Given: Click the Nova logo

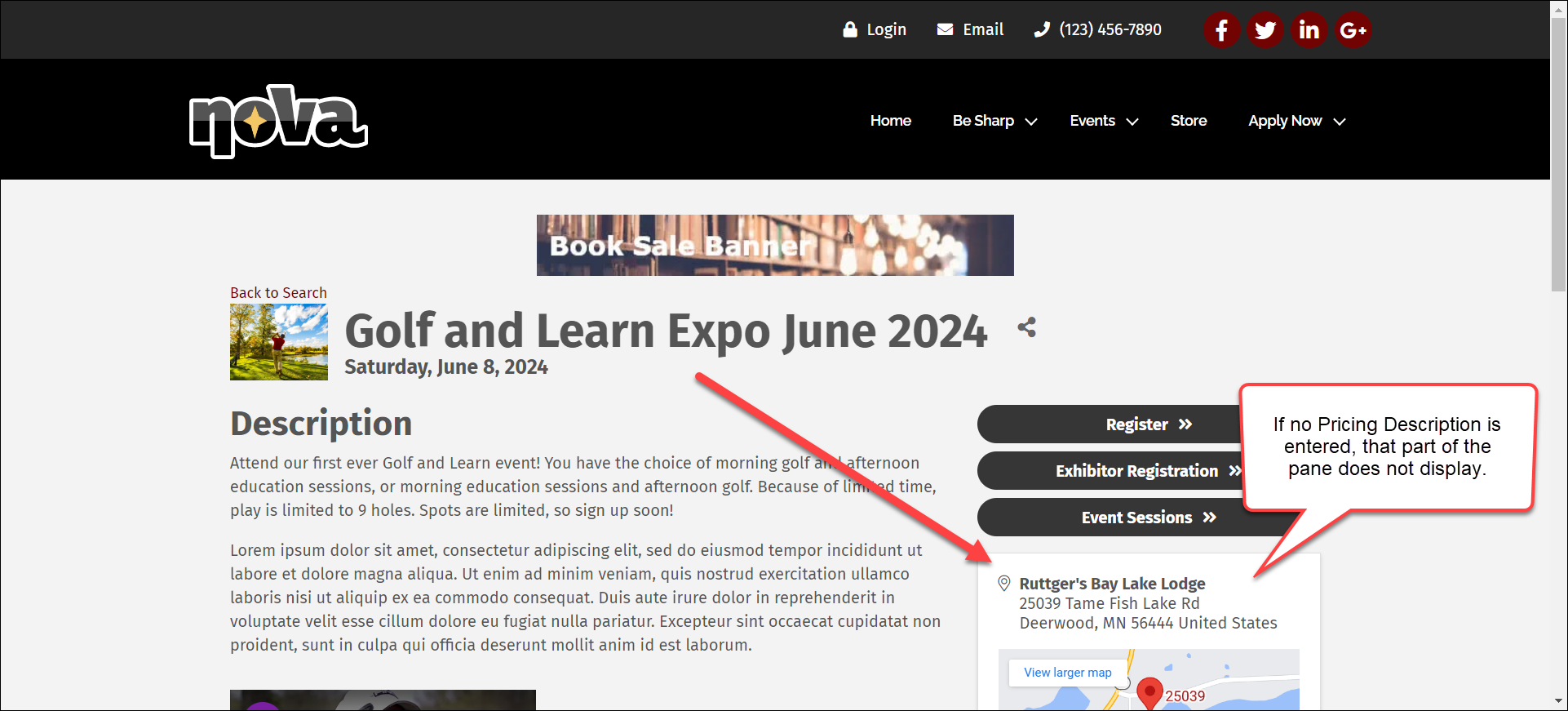Looking at the screenshot, I should click(278, 121).
